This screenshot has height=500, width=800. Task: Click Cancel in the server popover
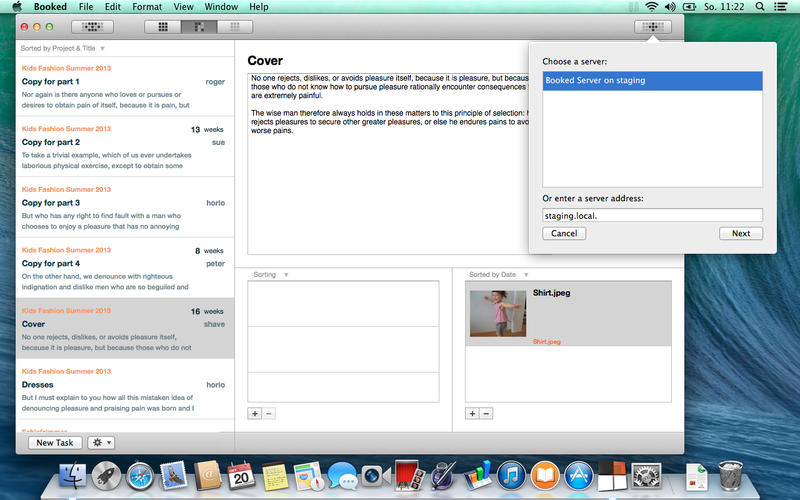pos(564,233)
